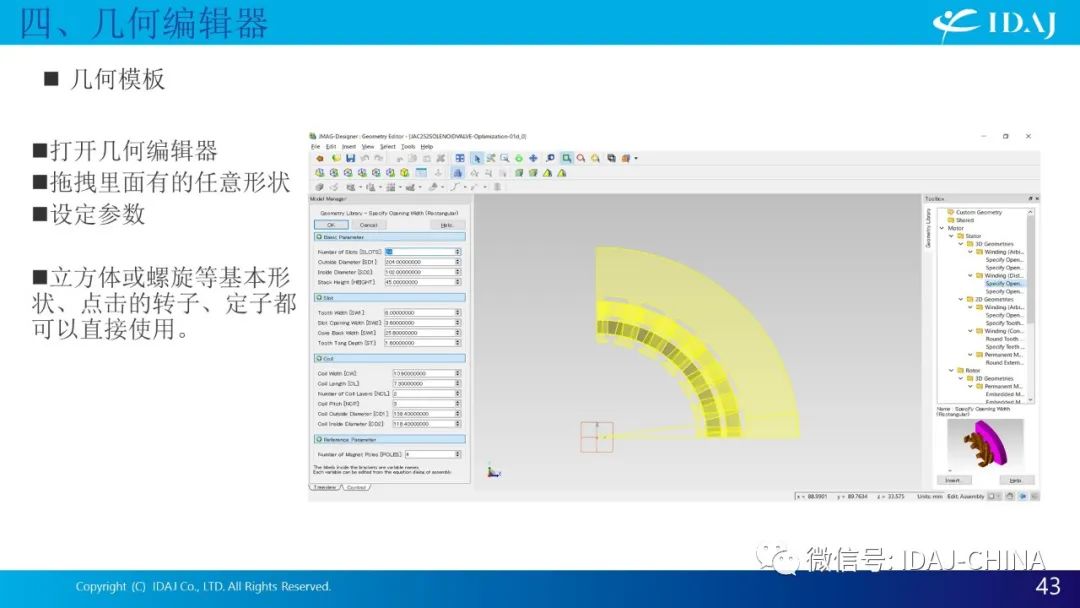
Task: Click the Outside Diameter value field
Action: [x=424, y=262]
